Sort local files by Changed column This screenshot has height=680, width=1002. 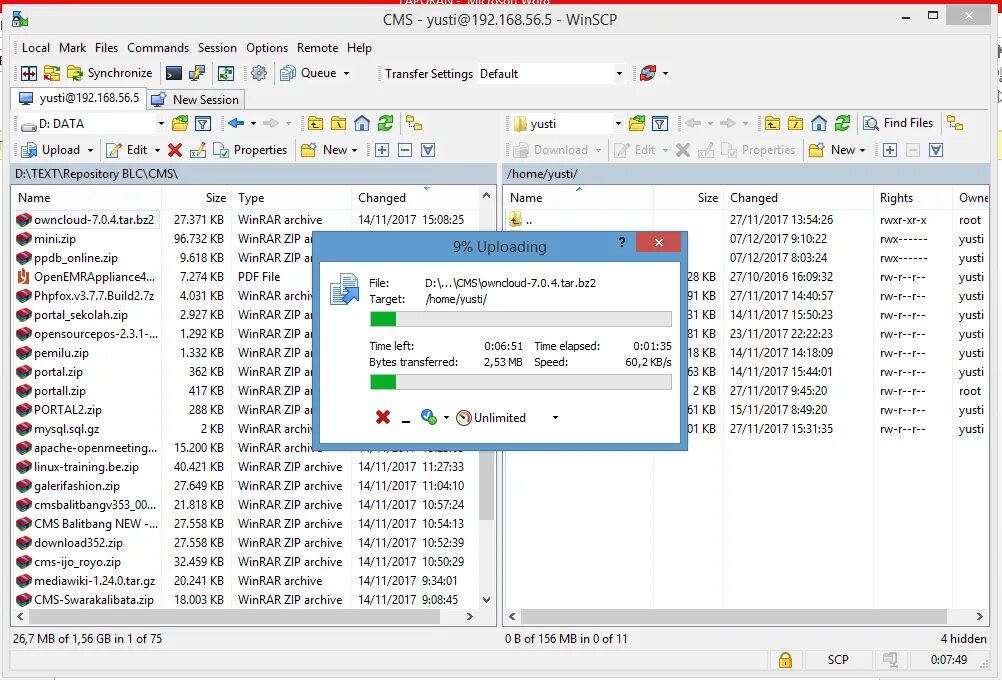(x=414, y=198)
